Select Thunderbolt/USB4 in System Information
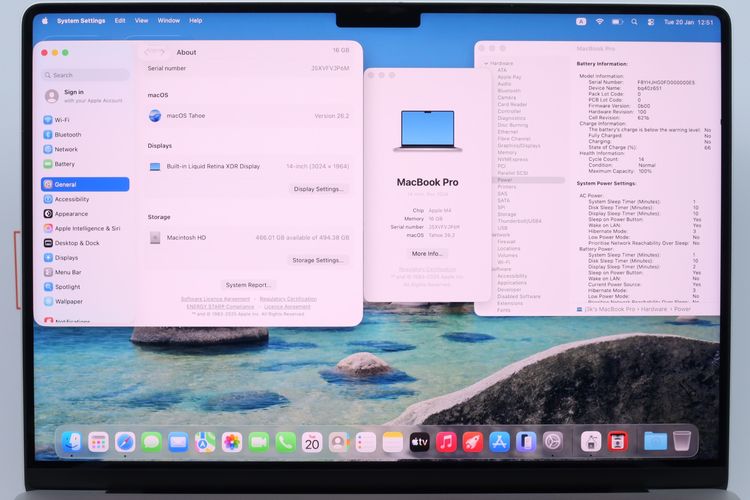 click(519, 222)
